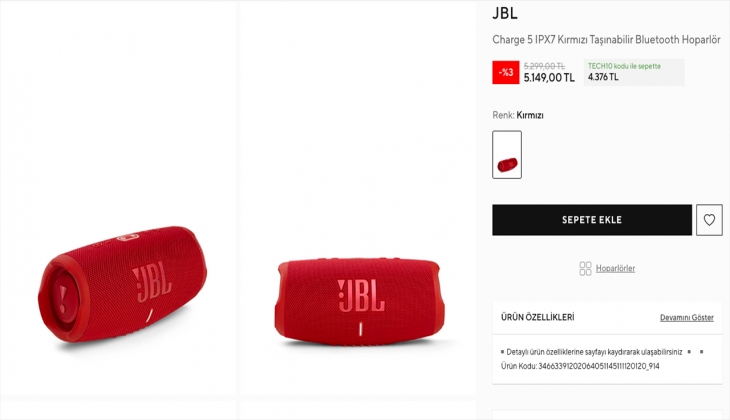The width and height of the screenshot is (730, 420).
Task: Click the crossed-out 5.299,00 TL price
Action: coord(544,66)
